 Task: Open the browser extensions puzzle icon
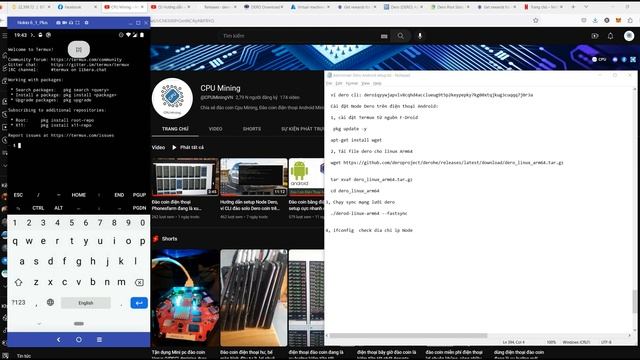(x=630, y=20)
